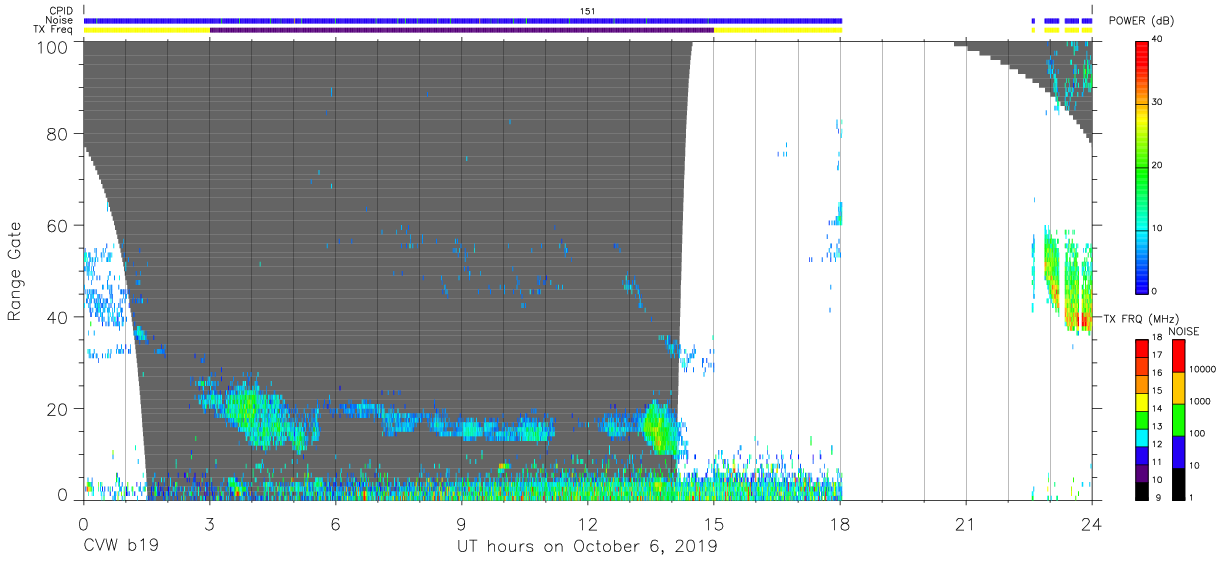Click the UT hours on October 6, 2019 label
1228x567 pixels.
pyautogui.click(x=587, y=546)
